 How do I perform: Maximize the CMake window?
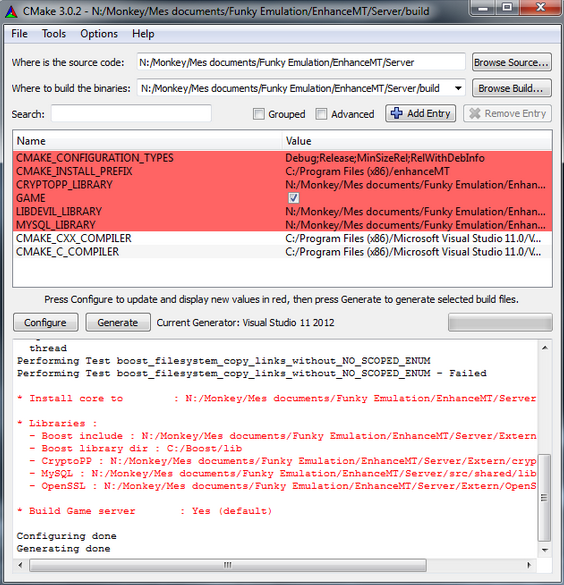507,7
